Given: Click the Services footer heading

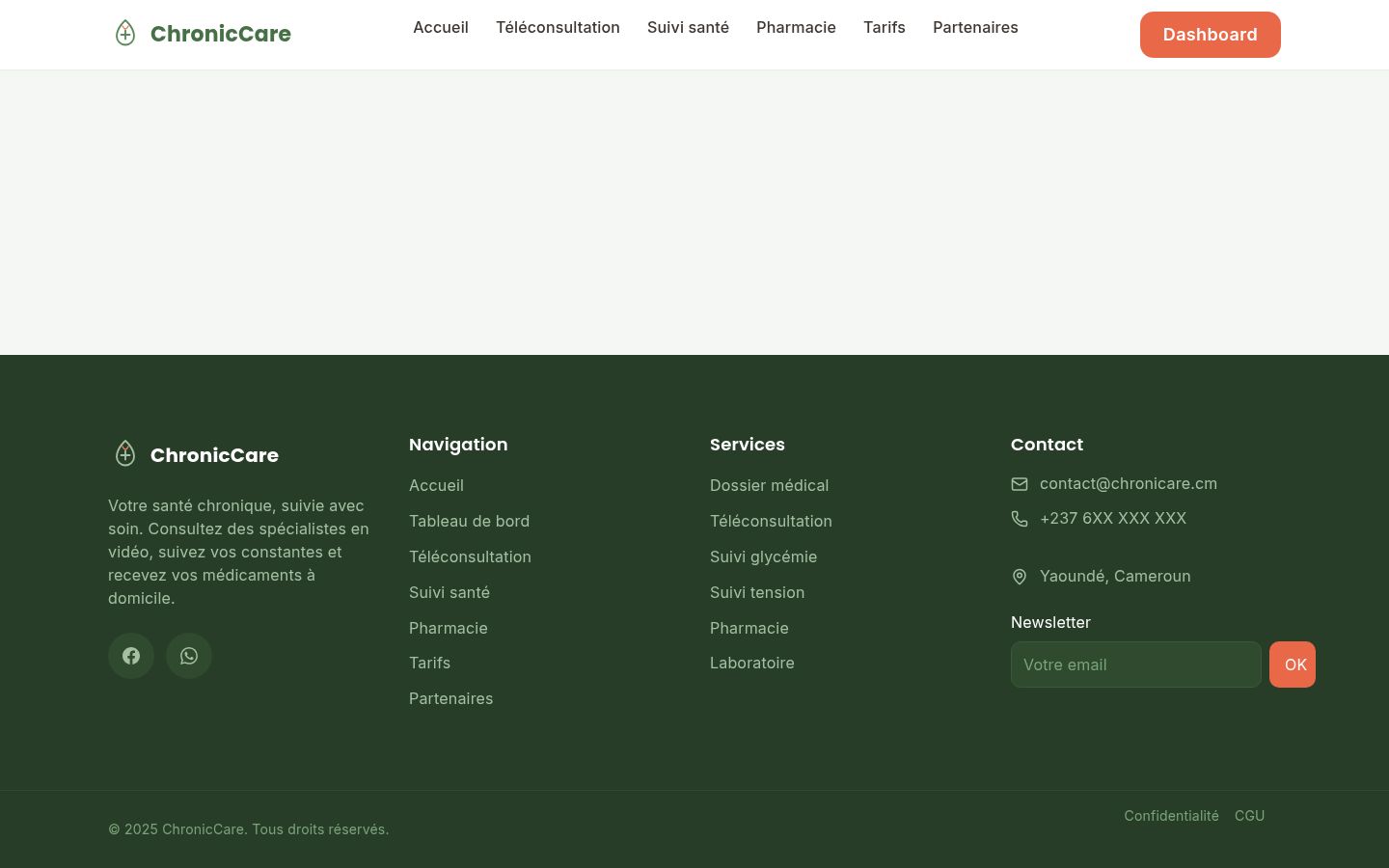Looking at the screenshot, I should tap(748, 445).
